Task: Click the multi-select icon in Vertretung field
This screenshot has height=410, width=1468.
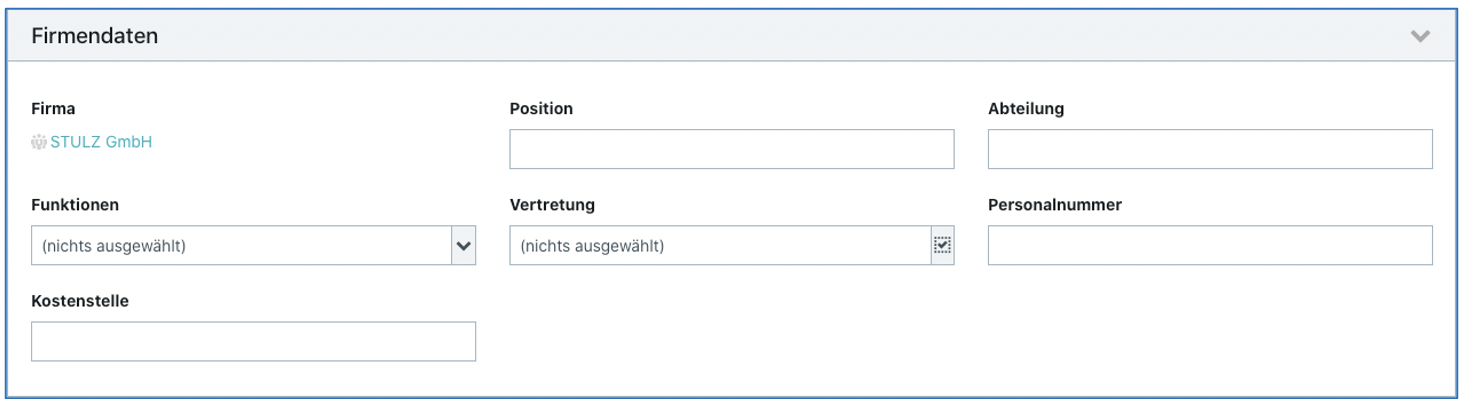Action: click(x=942, y=245)
